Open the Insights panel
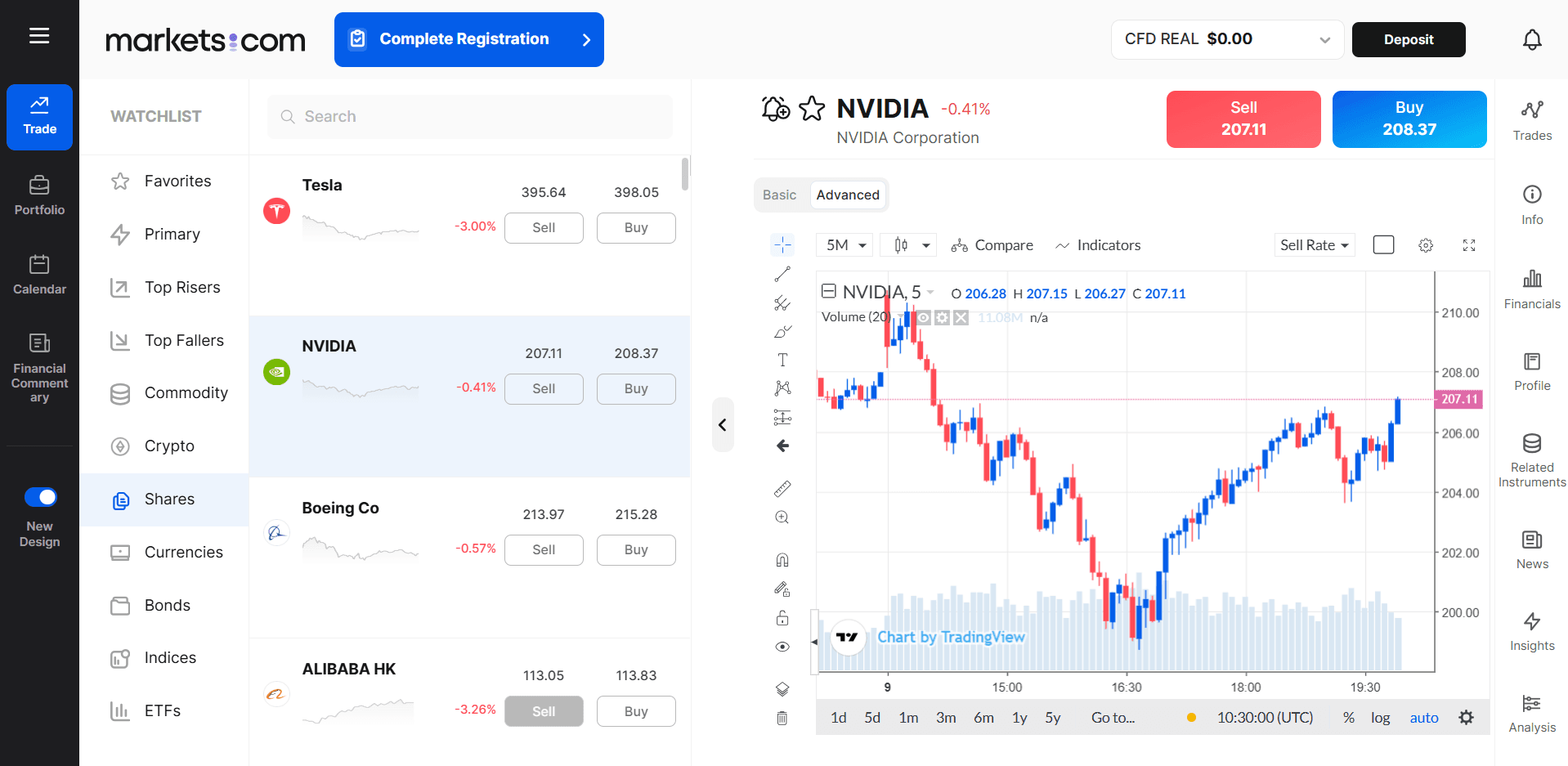This screenshot has height=766, width=1568. click(1532, 631)
